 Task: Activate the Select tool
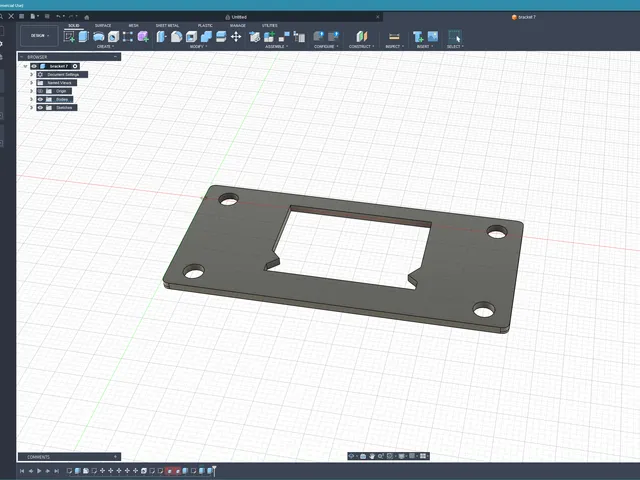[x=455, y=36]
